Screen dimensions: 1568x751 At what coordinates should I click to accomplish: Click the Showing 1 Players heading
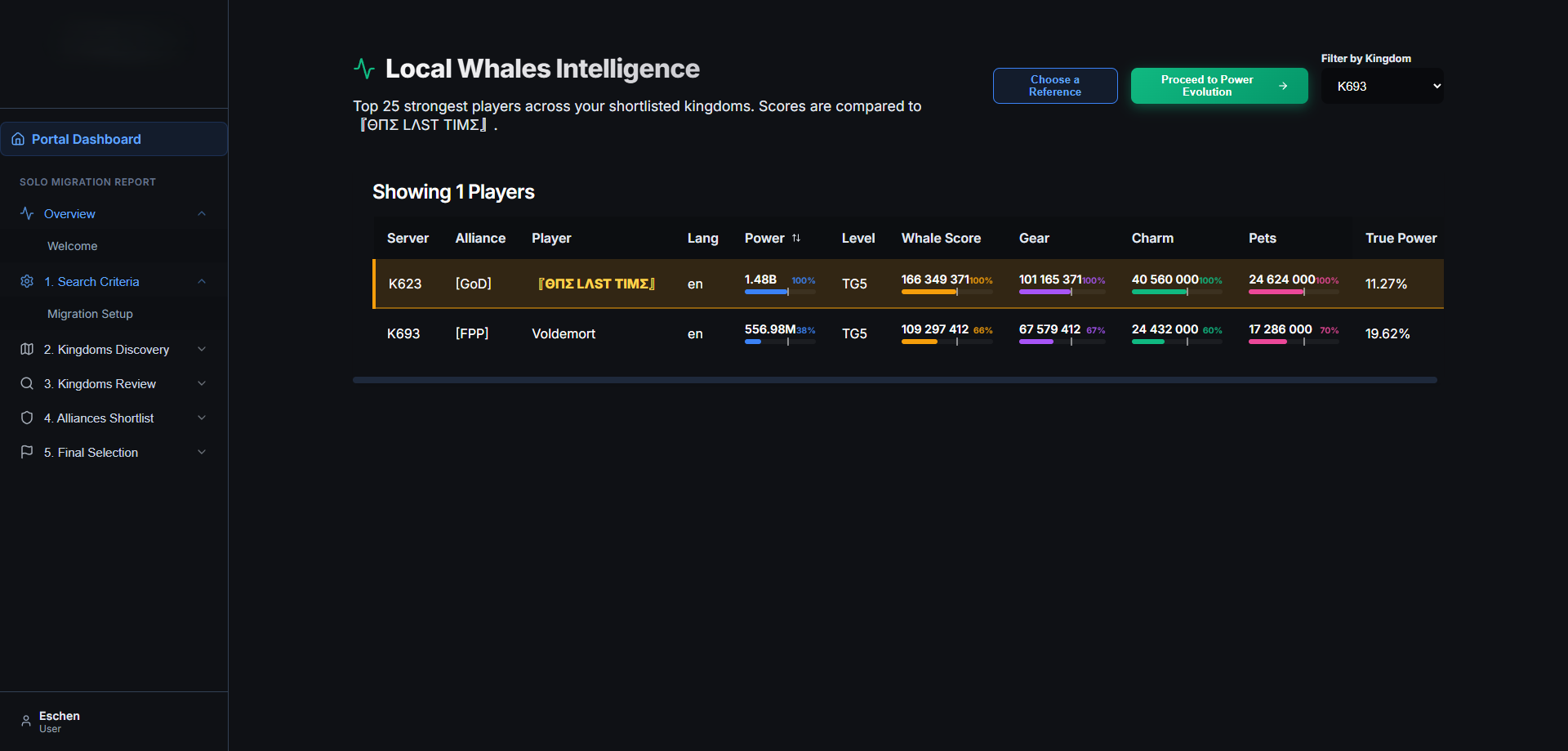(453, 192)
